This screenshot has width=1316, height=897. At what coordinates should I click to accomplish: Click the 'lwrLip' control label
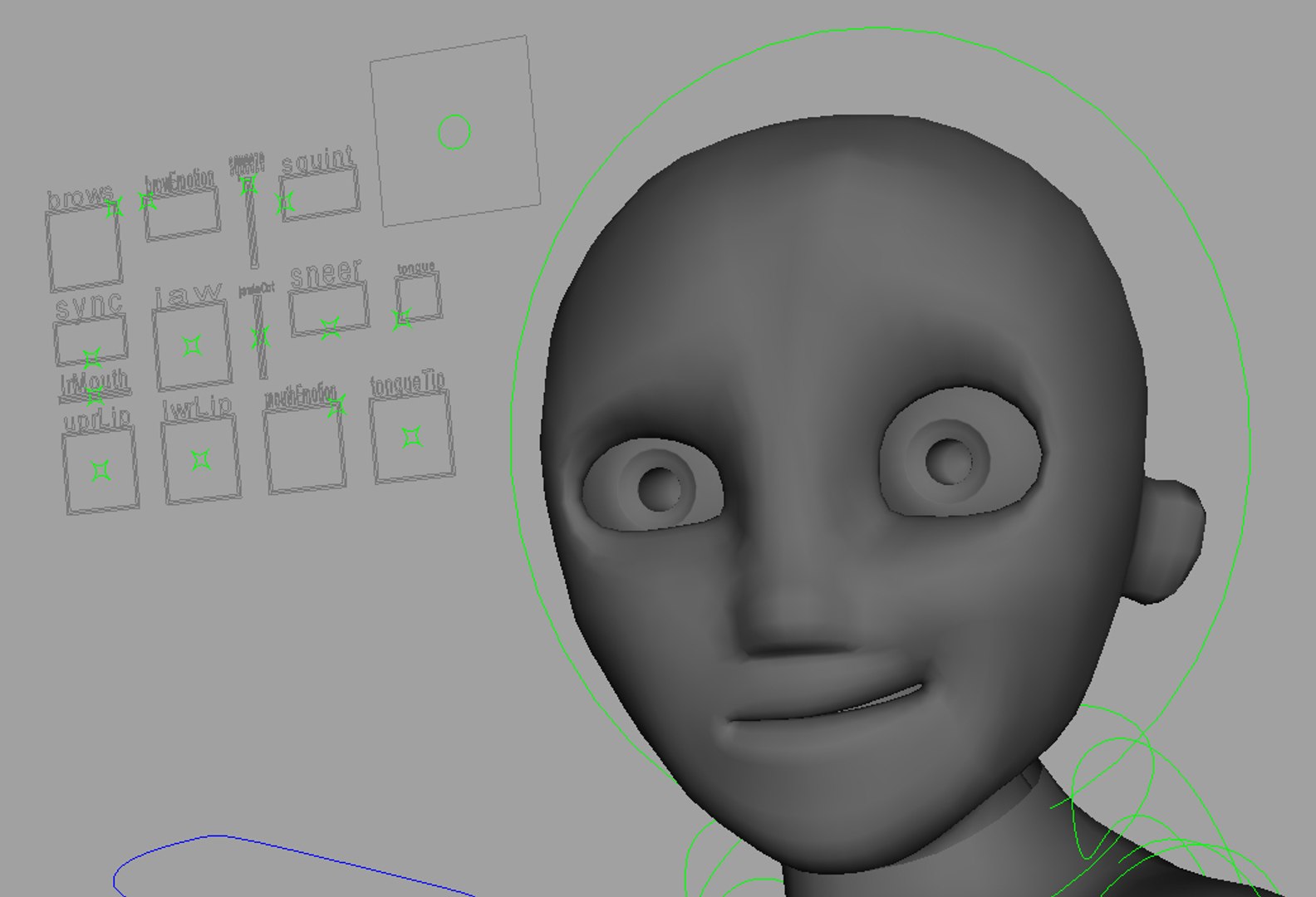197,408
